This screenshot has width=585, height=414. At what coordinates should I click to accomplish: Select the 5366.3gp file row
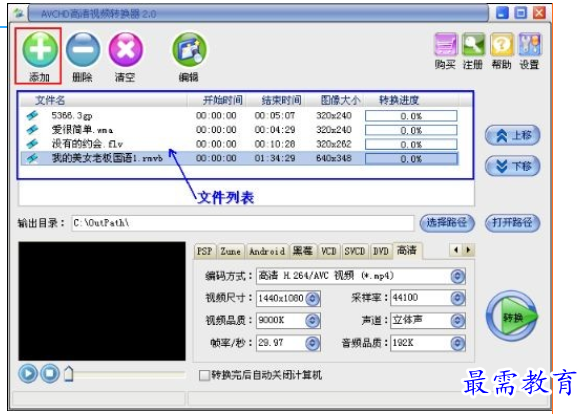click(241, 116)
